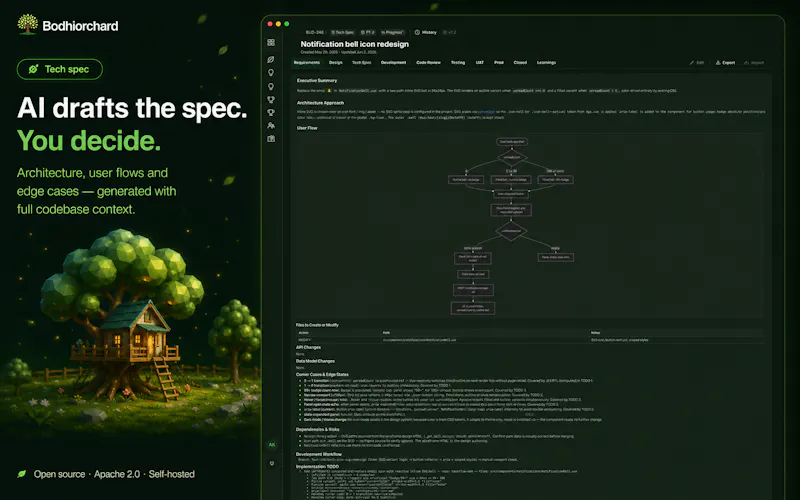Open the team members icon in sidebar
Image resolution: width=800 pixels, height=500 pixels.
click(271, 126)
